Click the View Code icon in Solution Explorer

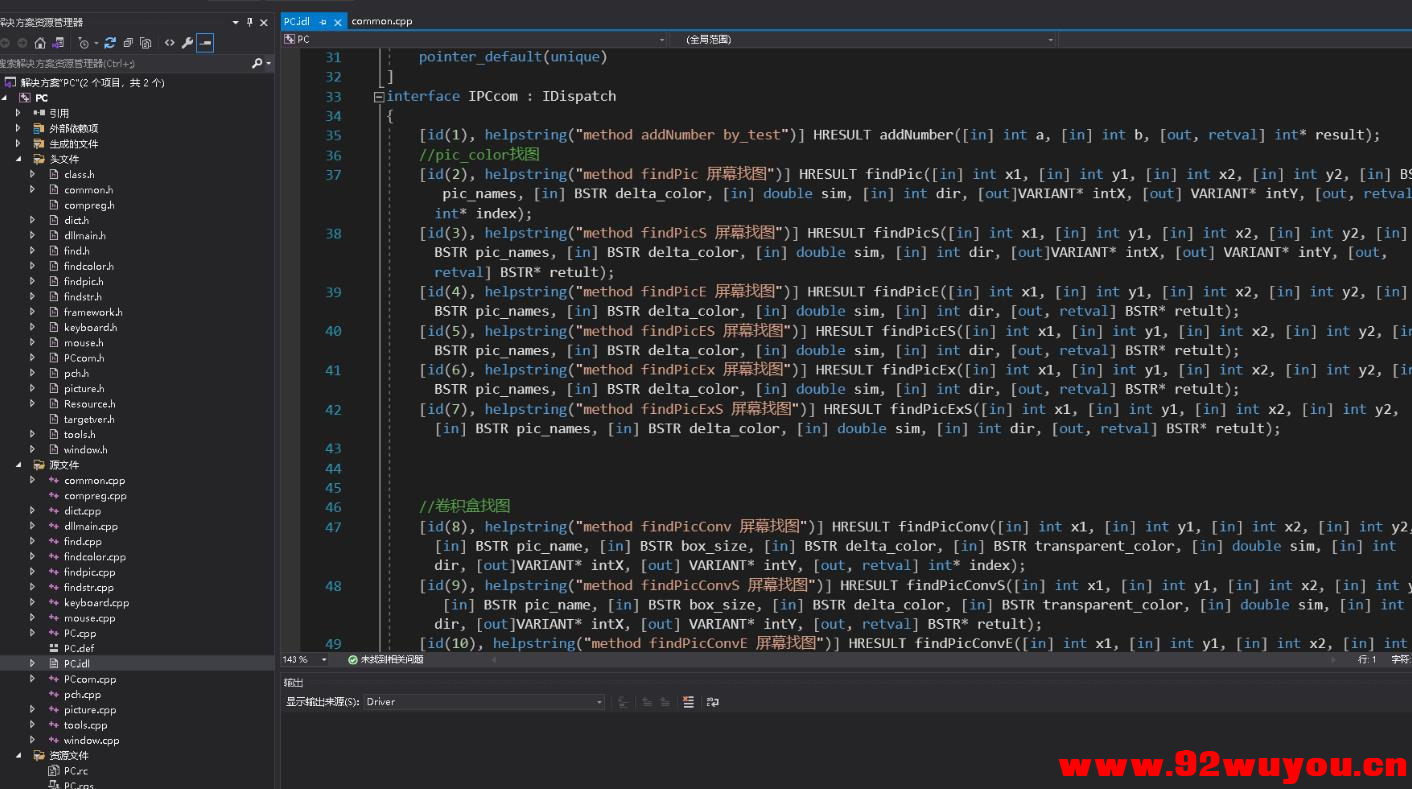pos(170,42)
